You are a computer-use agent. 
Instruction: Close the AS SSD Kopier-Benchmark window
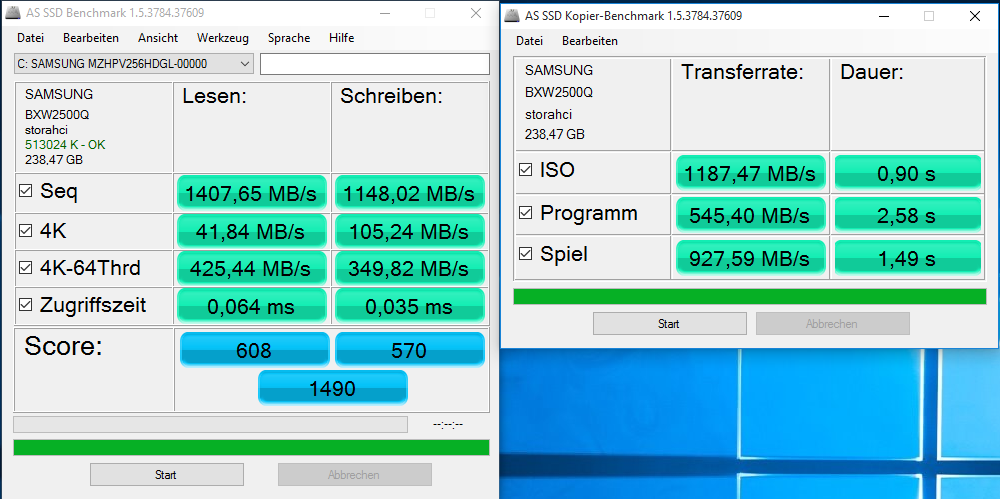click(975, 16)
